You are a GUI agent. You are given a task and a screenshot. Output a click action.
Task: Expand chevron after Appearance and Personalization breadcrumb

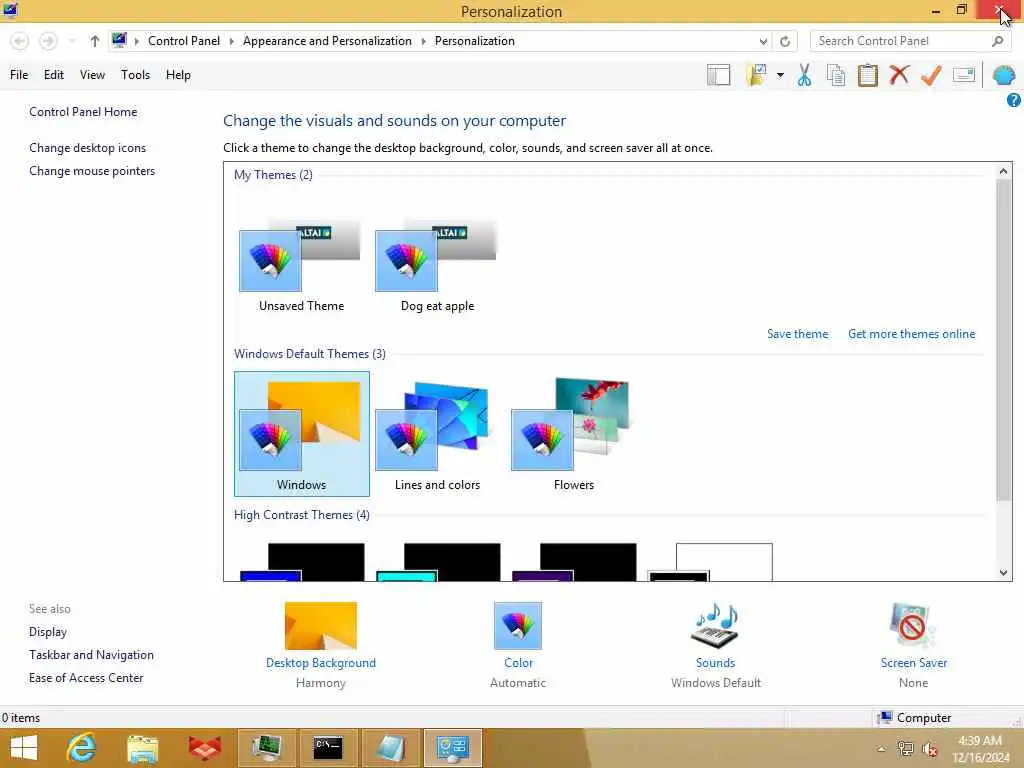coord(423,41)
